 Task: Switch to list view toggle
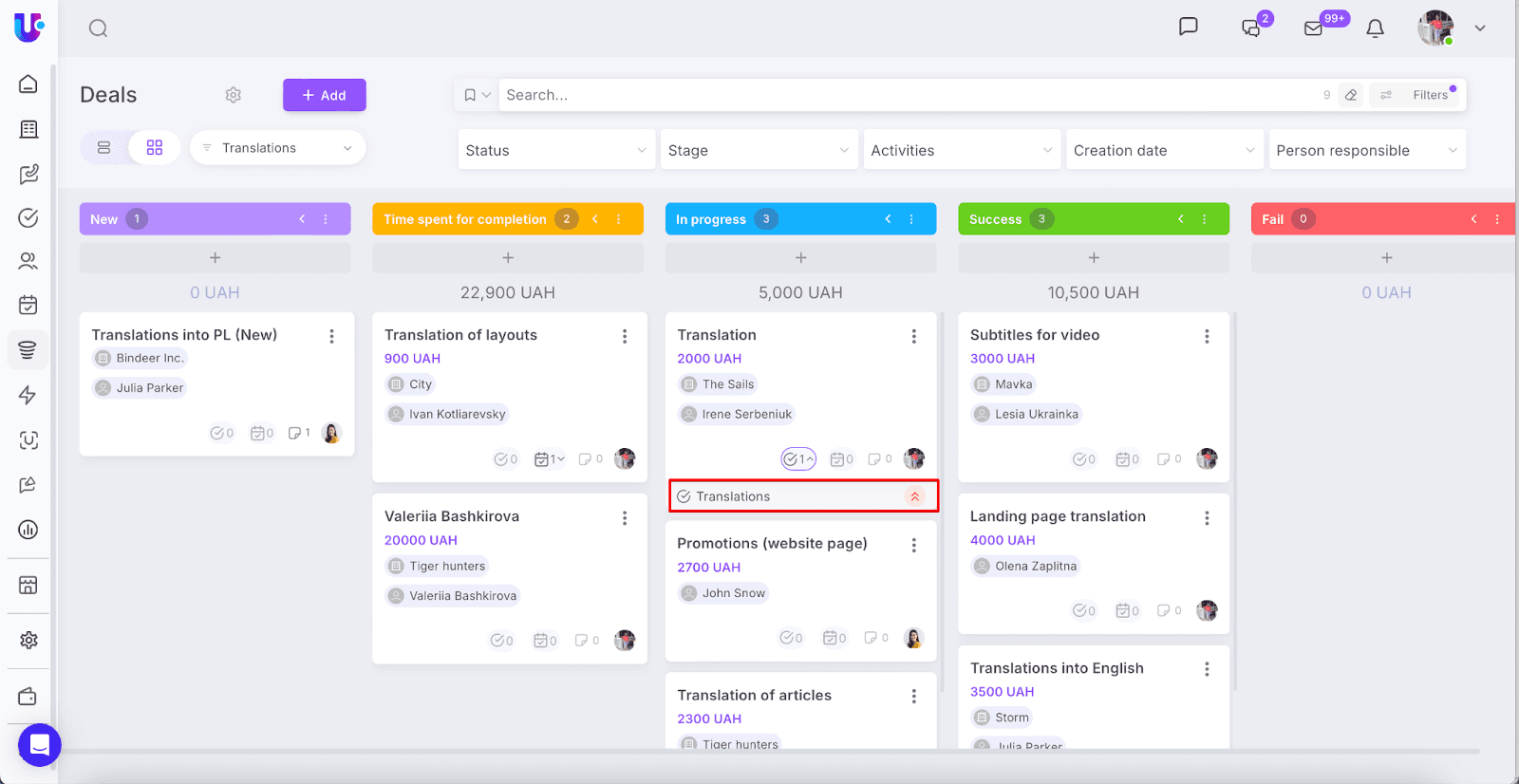[x=104, y=148]
